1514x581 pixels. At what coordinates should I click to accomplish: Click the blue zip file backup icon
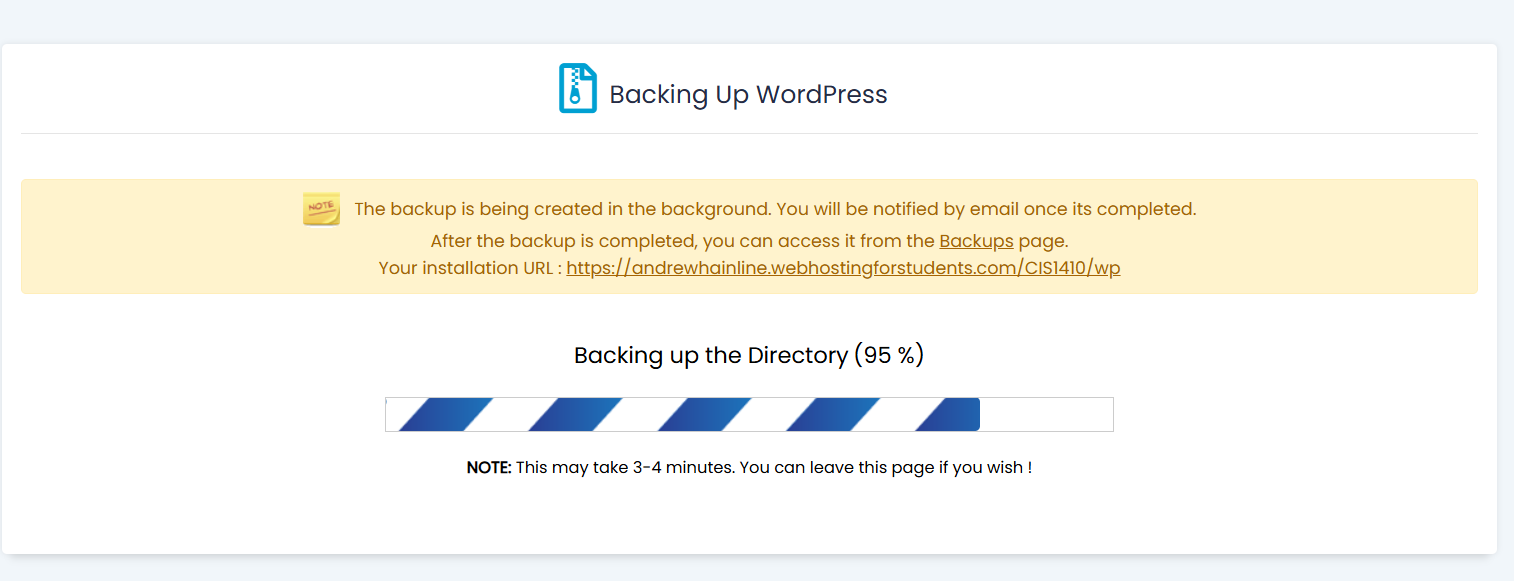pyautogui.click(x=577, y=88)
